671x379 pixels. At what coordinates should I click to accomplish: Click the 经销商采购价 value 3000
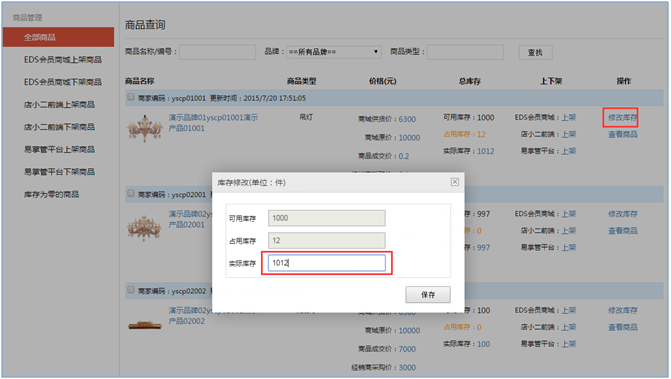click(x=407, y=367)
